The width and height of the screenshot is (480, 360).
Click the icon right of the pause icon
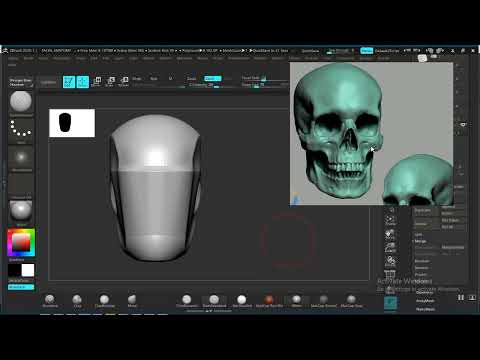pyautogui.click(x=472, y=297)
